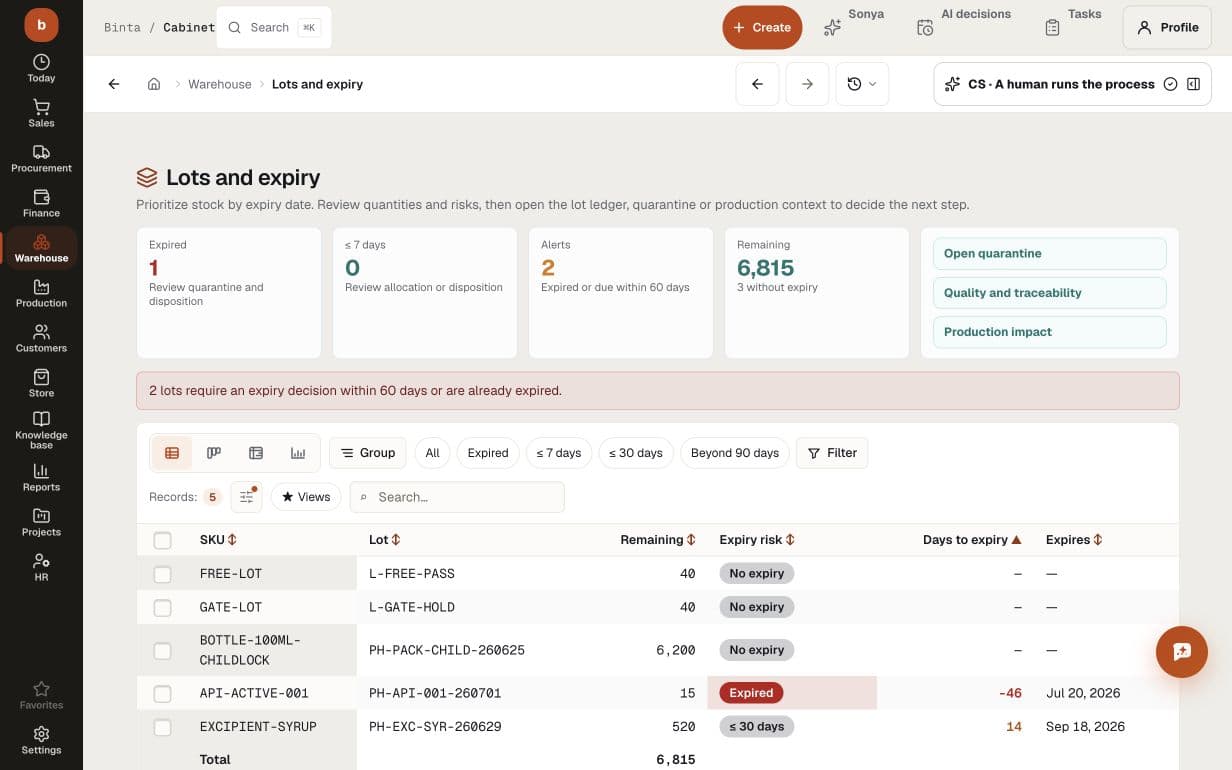
Task: Sort by Lot column
Action: click(x=384, y=540)
